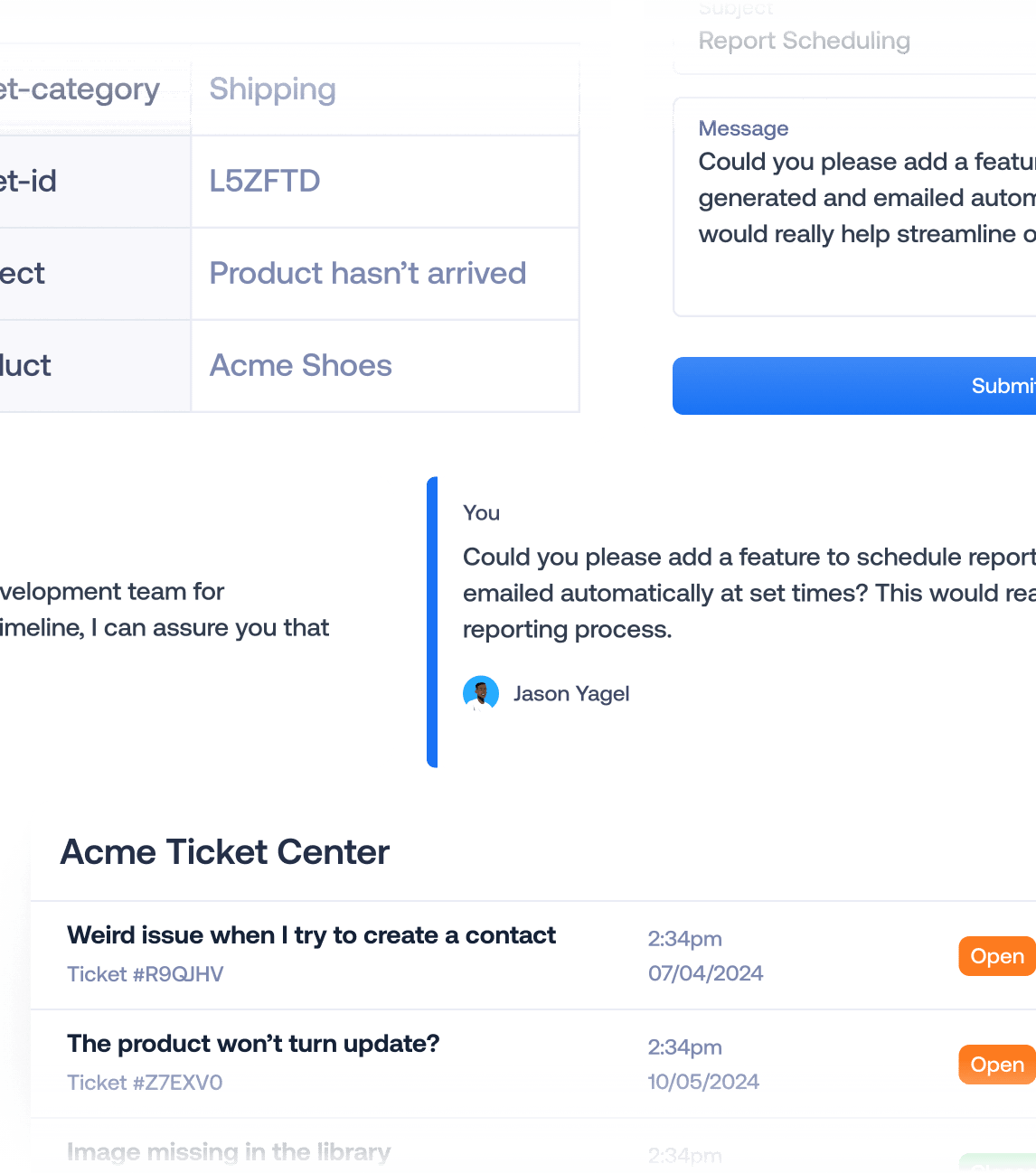Click Jason Yagel's avatar picture
The height and width of the screenshot is (1173, 1036).
pos(481,694)
